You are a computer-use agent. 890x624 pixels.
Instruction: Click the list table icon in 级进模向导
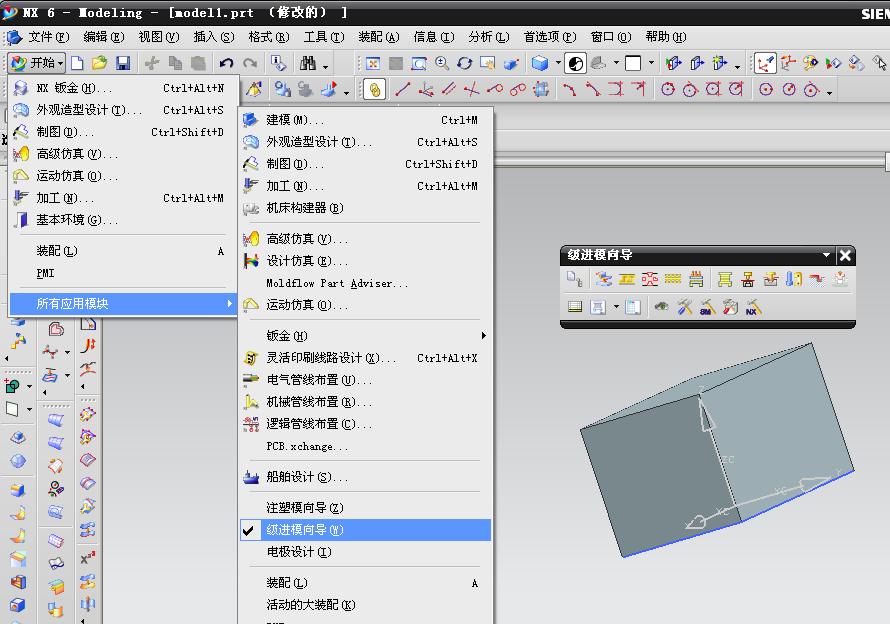click(575, 307)
